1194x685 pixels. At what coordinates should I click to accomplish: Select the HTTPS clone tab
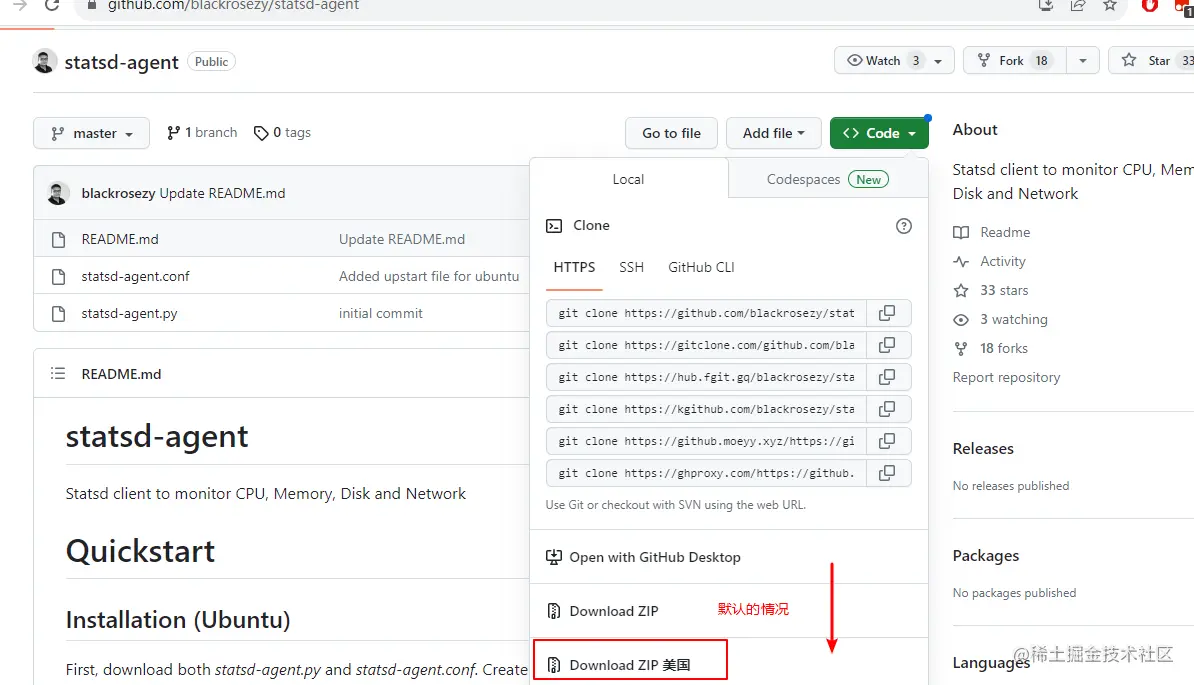(x=574, y=267)
